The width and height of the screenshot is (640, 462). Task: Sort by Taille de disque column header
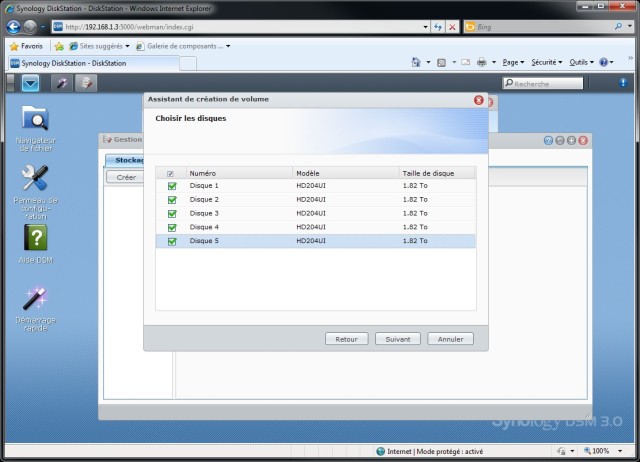point(437,173)
